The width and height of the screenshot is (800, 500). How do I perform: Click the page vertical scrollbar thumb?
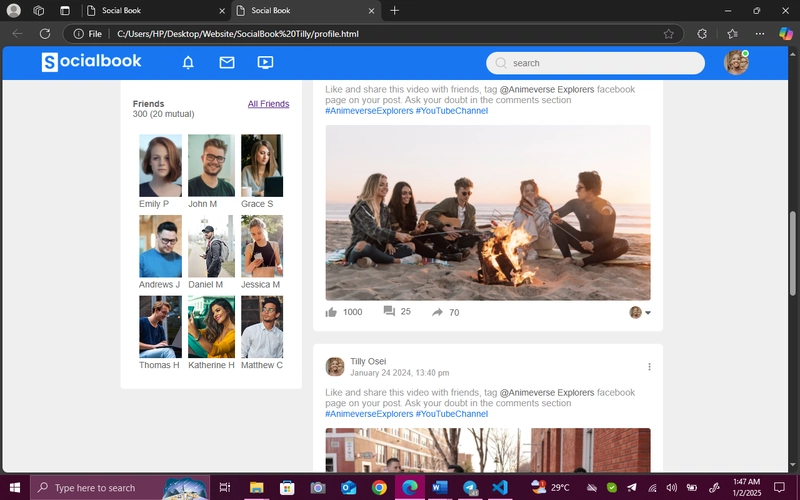click(792, 253)
